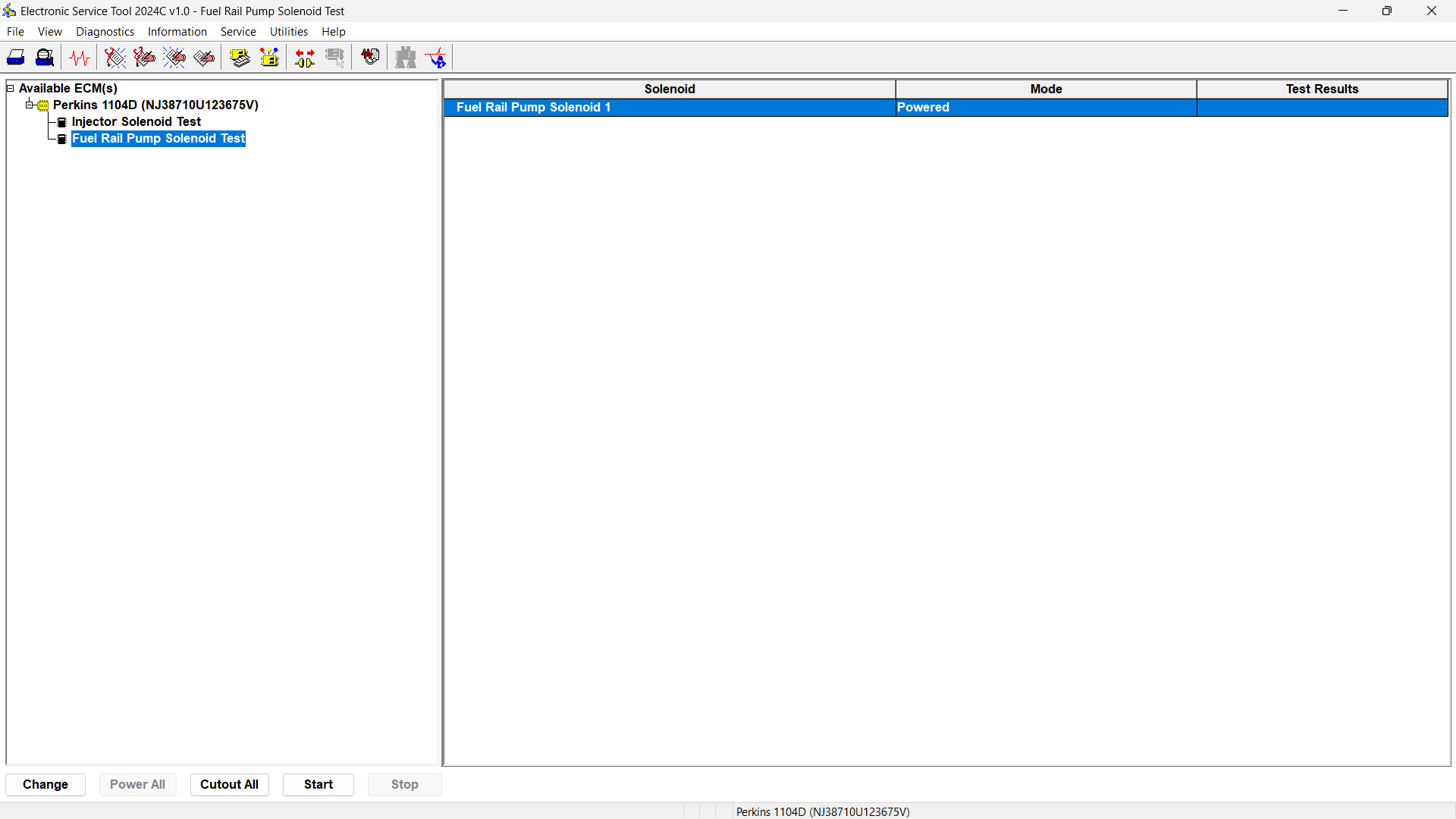Click the Connect/Disconnect red arrows icon
Viewport: 1456px width, 819px height.
pos(305,58)
